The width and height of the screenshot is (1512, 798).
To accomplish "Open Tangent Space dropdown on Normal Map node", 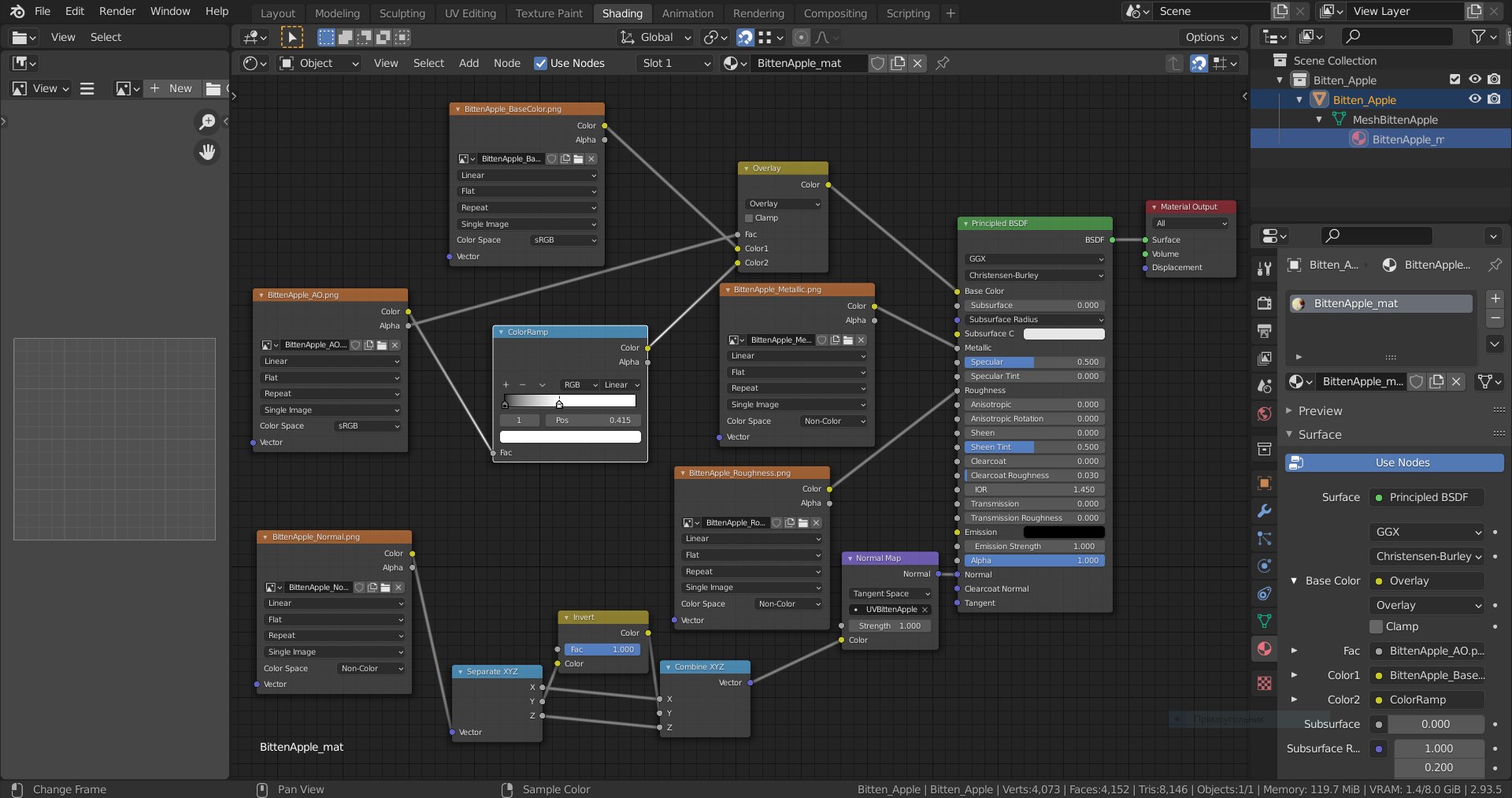I will click(x=891, y=594).
